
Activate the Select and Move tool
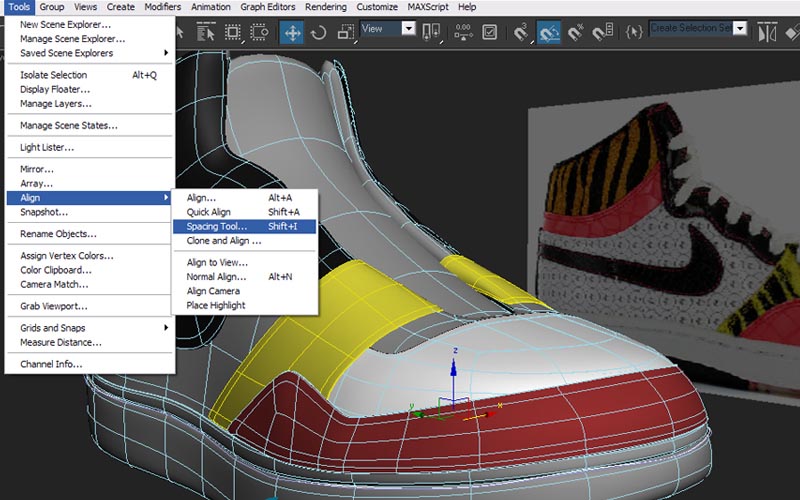click(292, 33)
